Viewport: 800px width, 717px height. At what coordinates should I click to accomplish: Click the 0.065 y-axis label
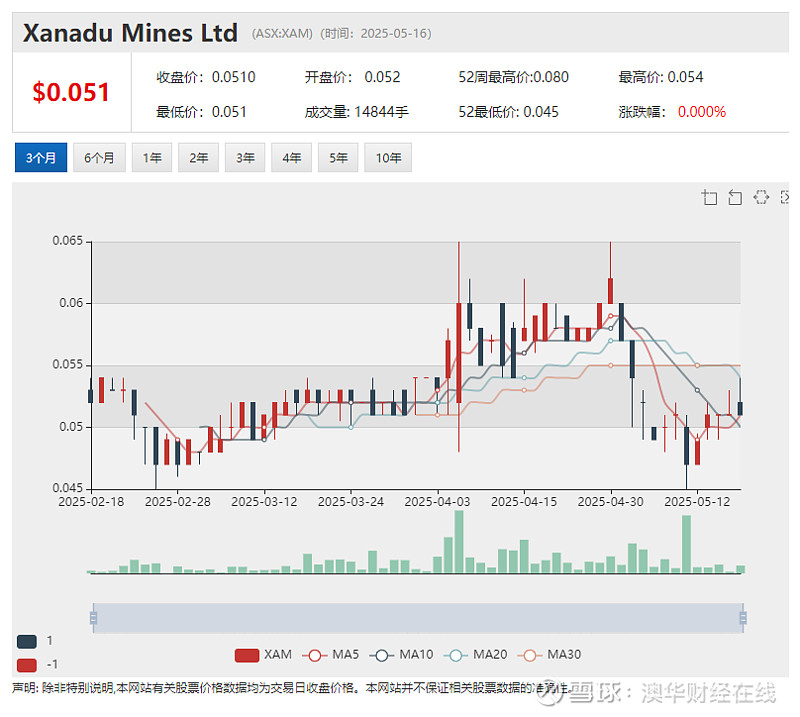click(x=67, y=240)
